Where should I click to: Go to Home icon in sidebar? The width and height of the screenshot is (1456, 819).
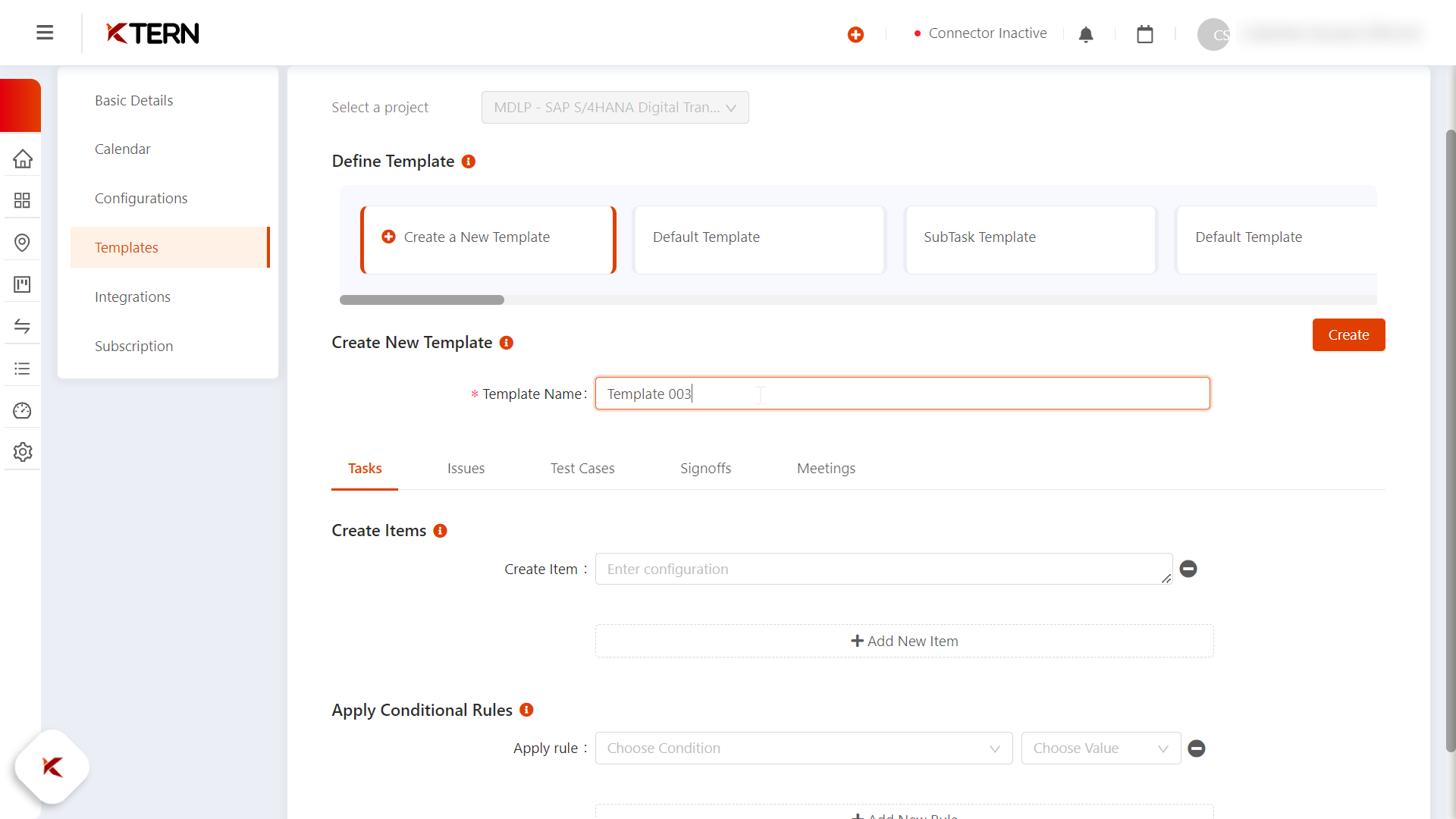[x=22, y=158]
